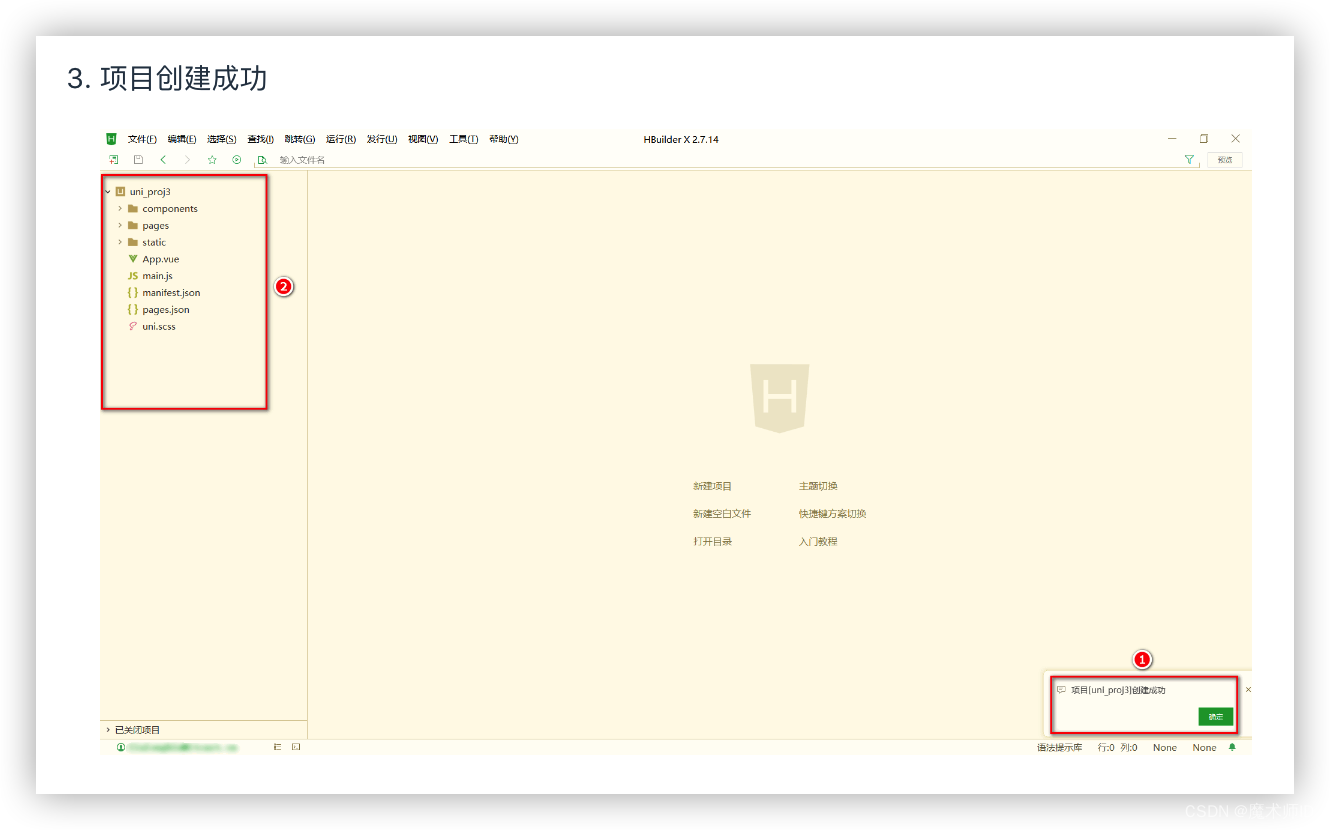Restore the HBuilder X window size
The height and width of the screenshot is (830, 1330).
coord(1204,139)
